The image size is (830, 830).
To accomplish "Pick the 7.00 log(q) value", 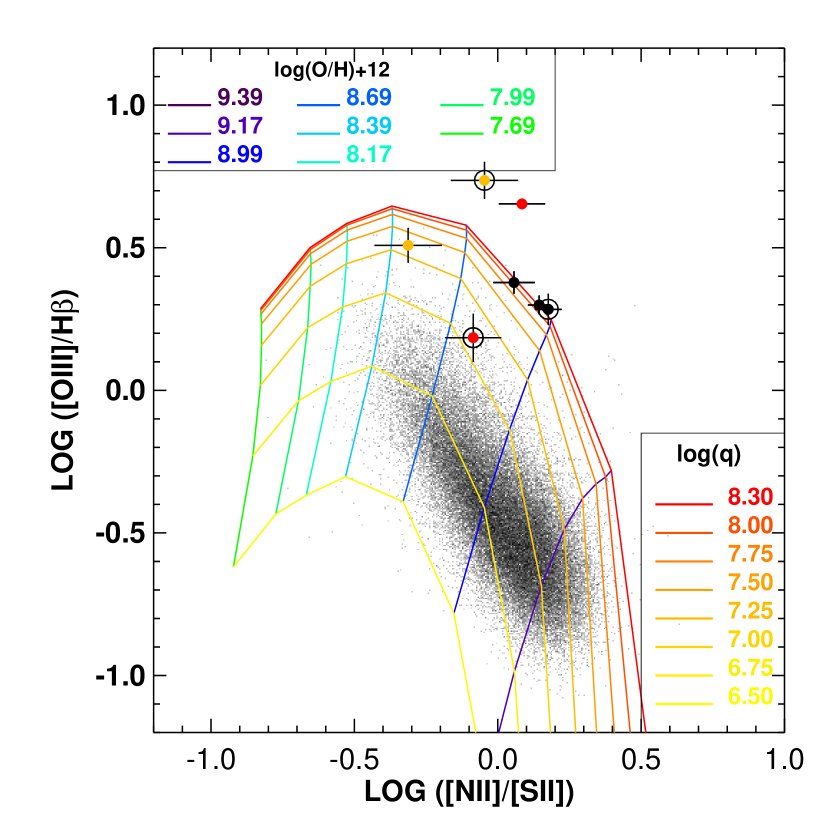I will coord(750,639).
